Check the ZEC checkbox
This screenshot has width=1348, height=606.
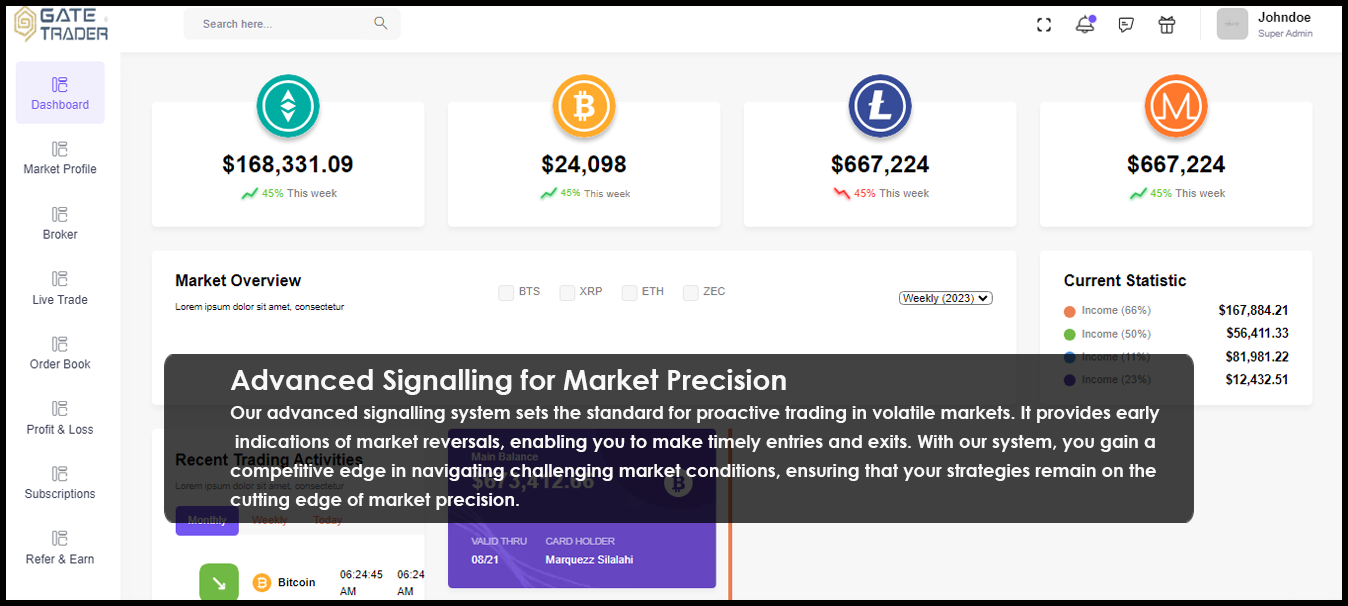pos(691,293)
